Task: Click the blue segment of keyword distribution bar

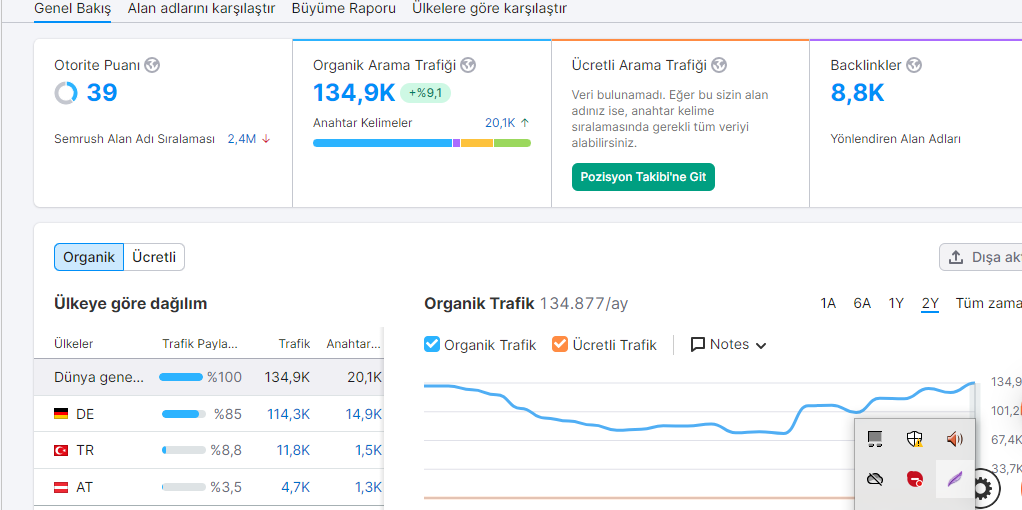Action: [x=382, y=143]
